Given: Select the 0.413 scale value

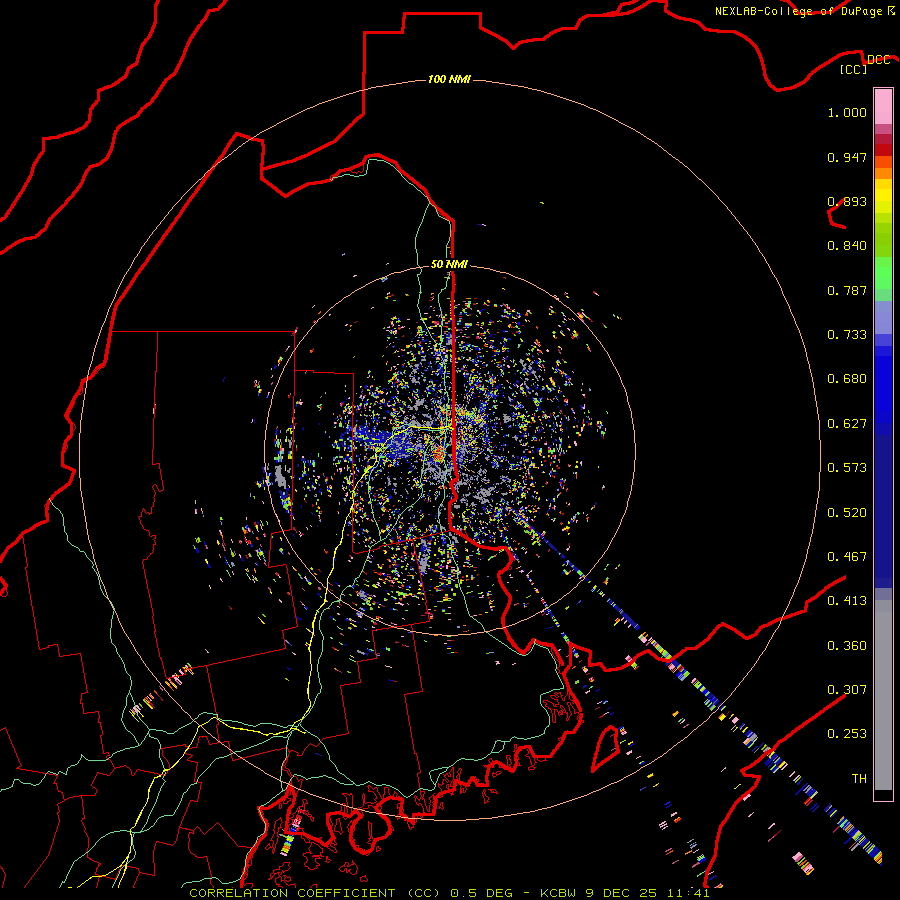Looking at the screenshot, I should (x=847, y=601).
